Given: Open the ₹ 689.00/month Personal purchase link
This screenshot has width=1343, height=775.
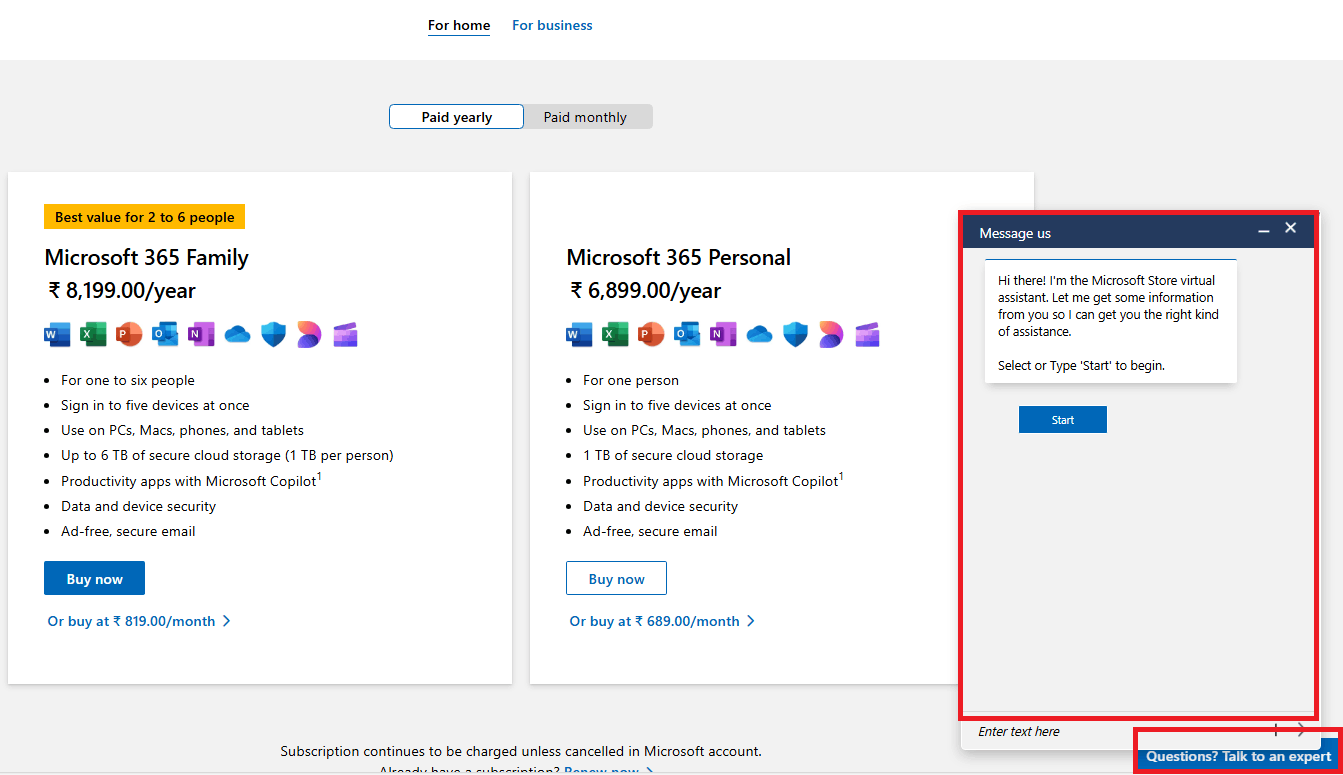Looking at the screenshot, I should click(662, 621).
